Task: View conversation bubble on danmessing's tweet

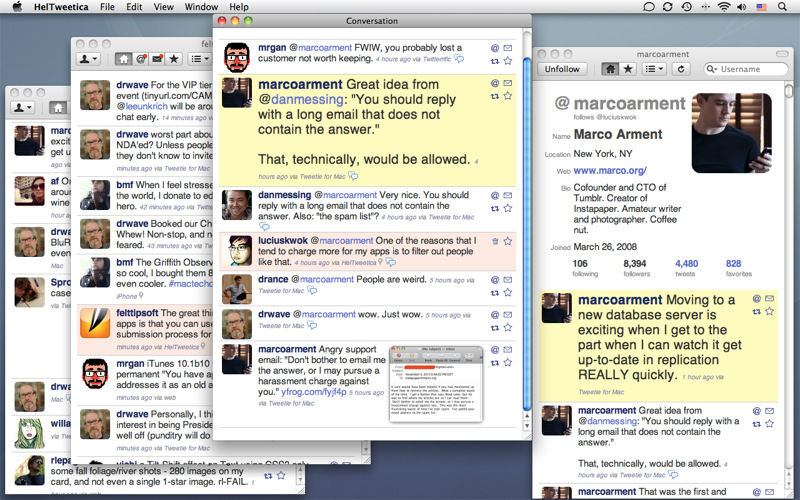Action: tap(264, 226)
